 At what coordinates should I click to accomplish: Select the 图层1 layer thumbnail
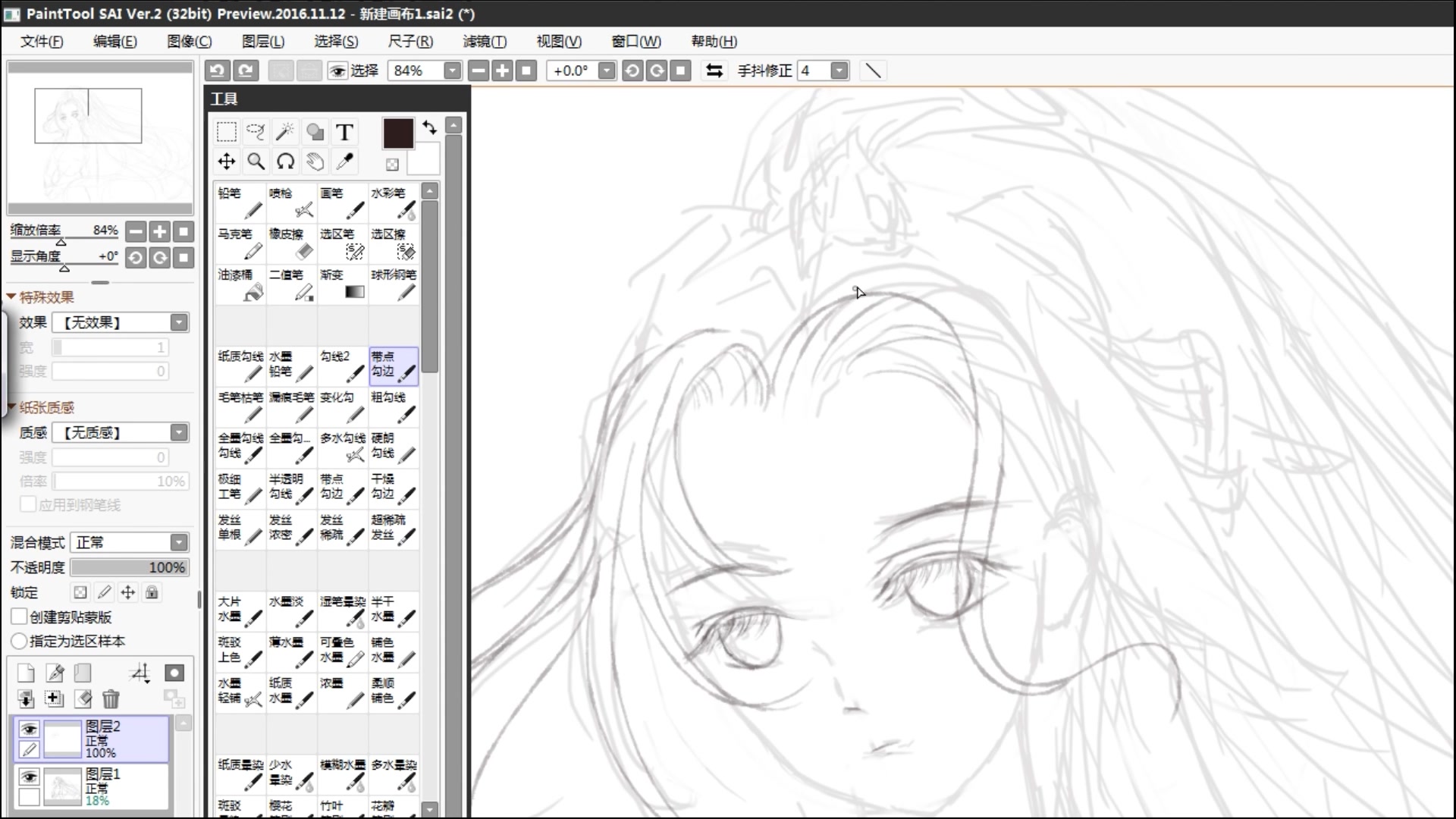[x=63, y=786]
